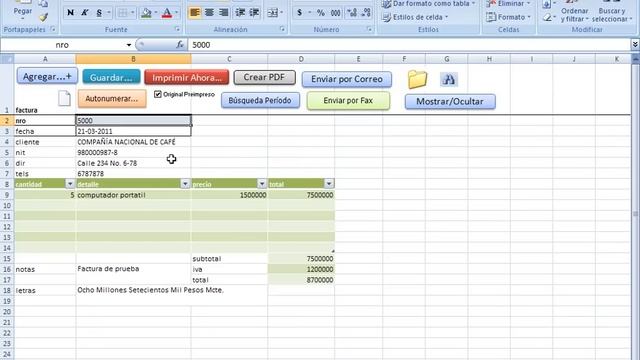Image resolution: width=640 pixels, height=360 pixels.
Task: Select cell 'computador portatil'
Action: point(133,195)
